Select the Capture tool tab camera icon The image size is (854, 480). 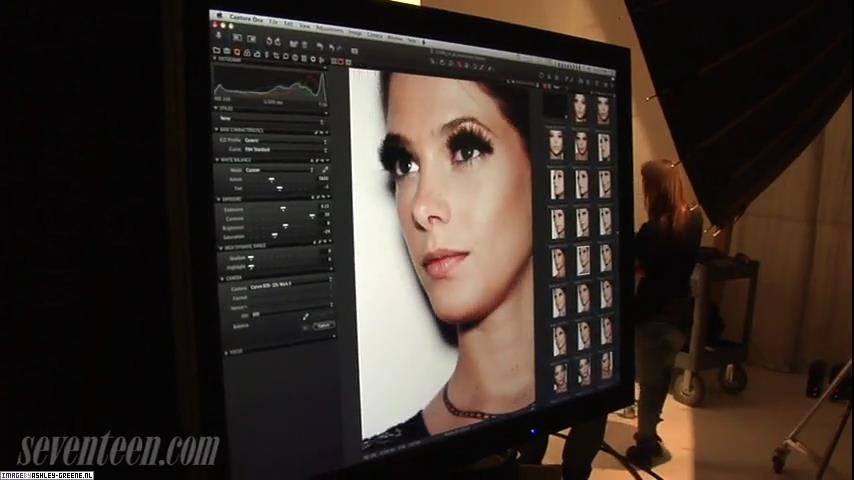point(228,50)
